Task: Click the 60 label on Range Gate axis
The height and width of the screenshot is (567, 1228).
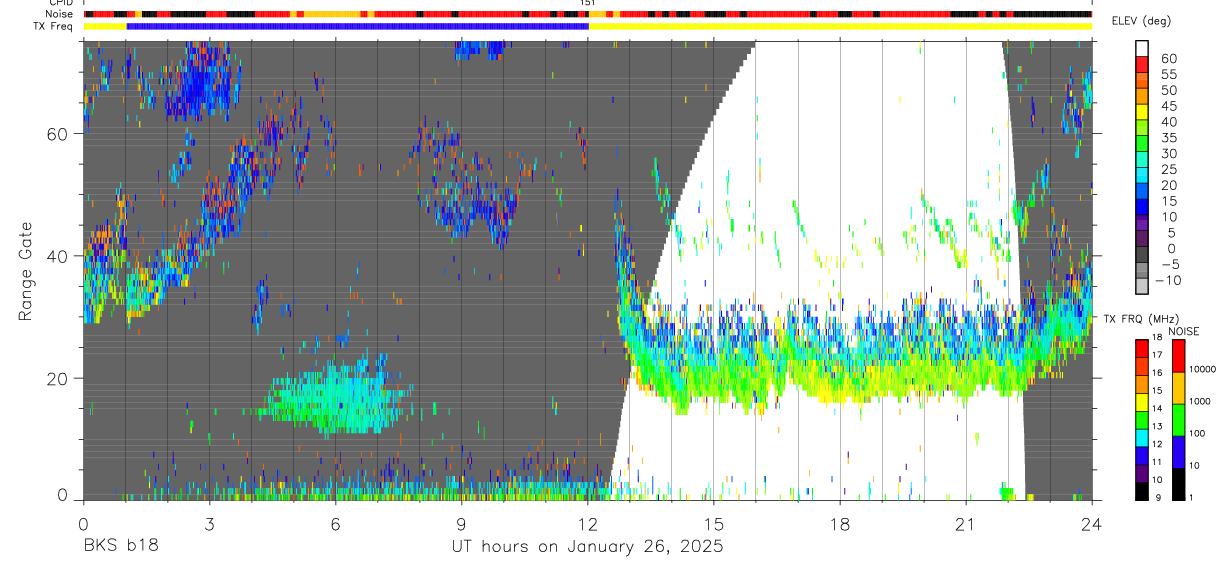Action: coord(58,134)
